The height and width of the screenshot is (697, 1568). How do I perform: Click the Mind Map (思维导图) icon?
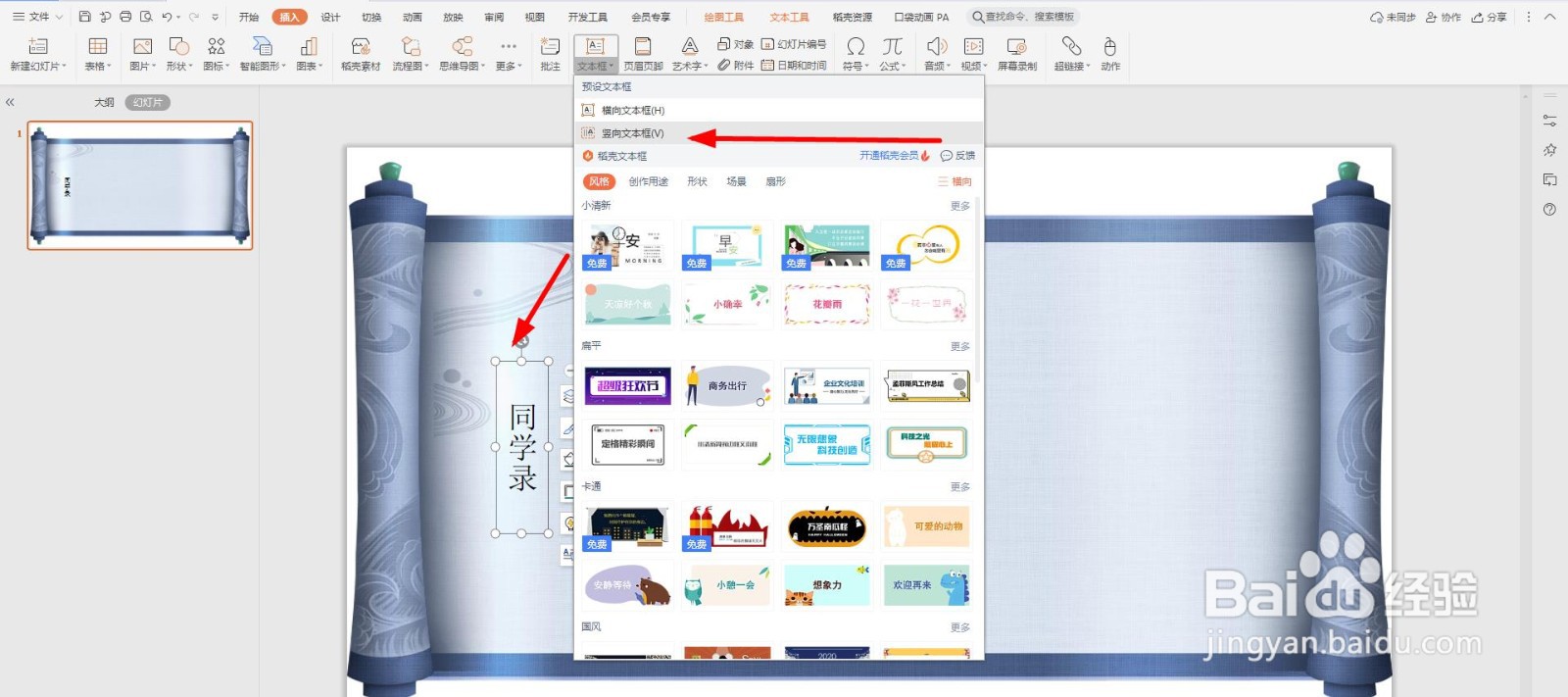pyautogui.click(x=462, y=46)
